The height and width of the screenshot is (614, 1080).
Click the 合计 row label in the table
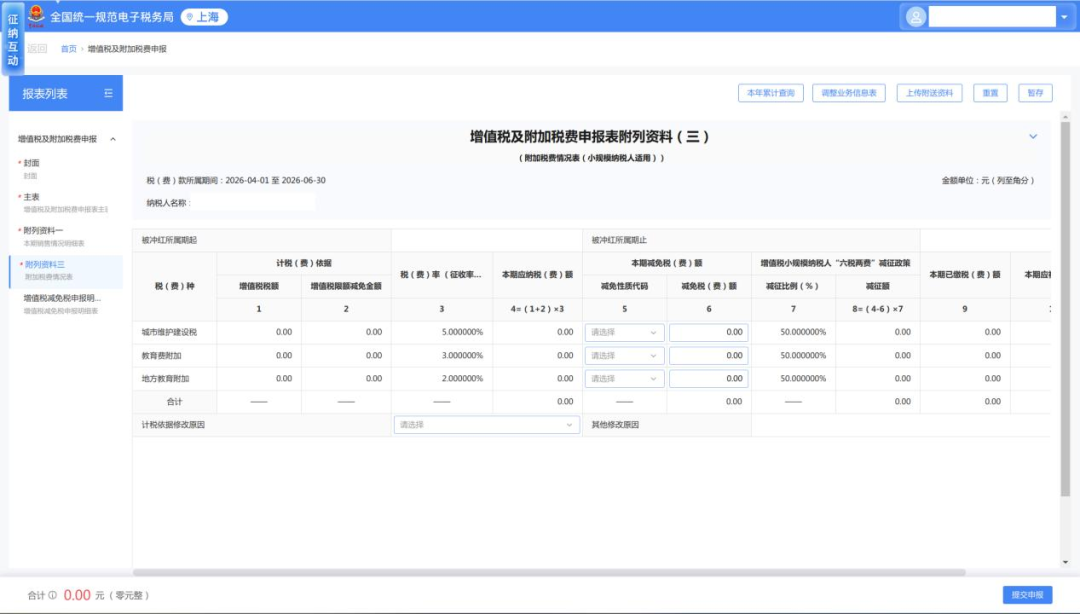(x=174, y=402)
